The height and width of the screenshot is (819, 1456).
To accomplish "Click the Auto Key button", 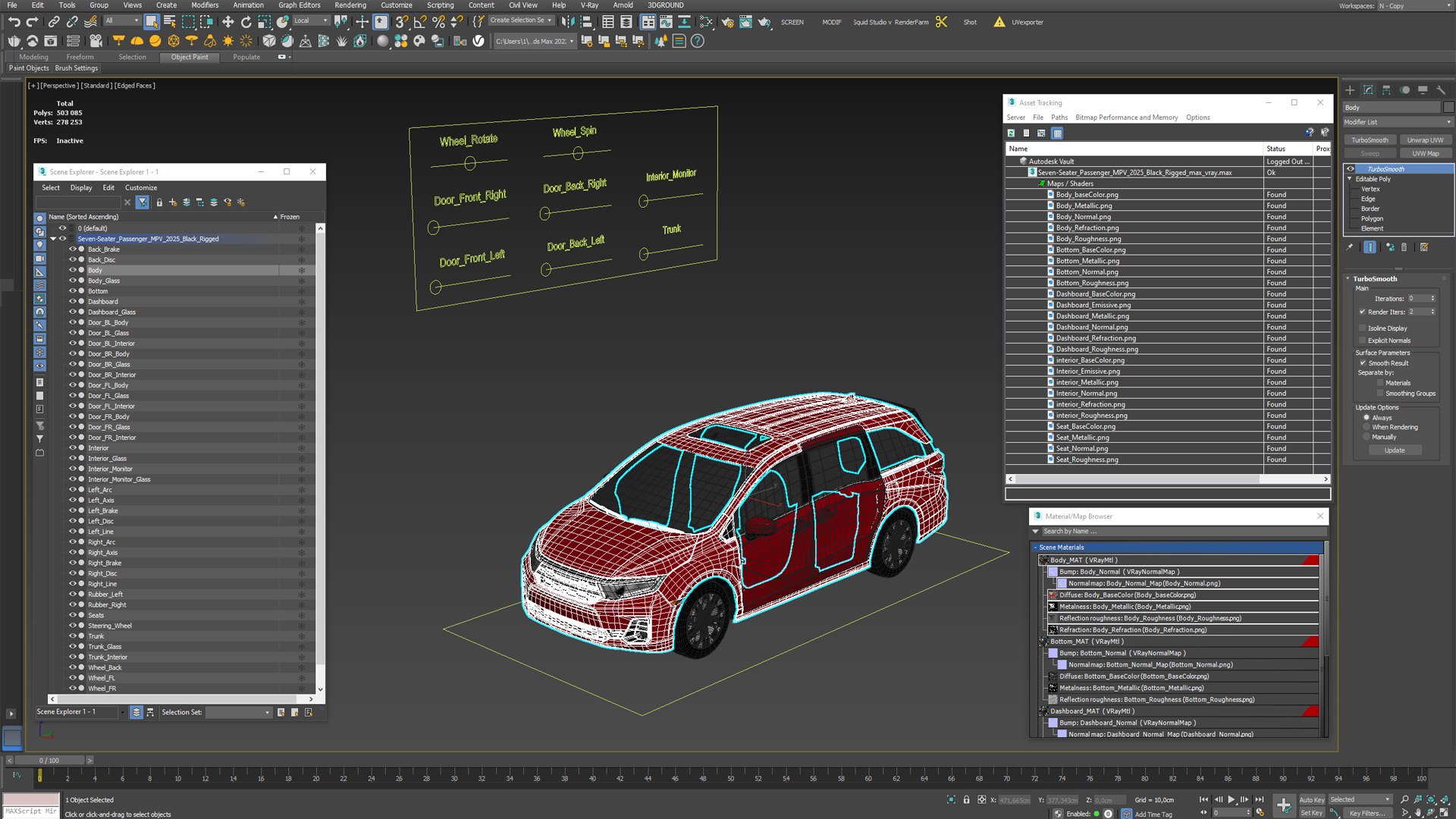I will [x=1311, y=800].
